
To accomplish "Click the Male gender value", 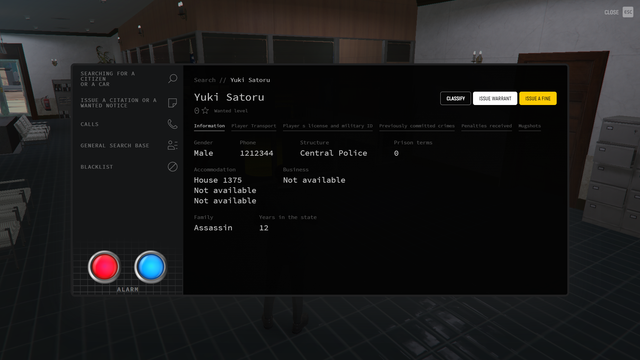I will pos(203,153).
